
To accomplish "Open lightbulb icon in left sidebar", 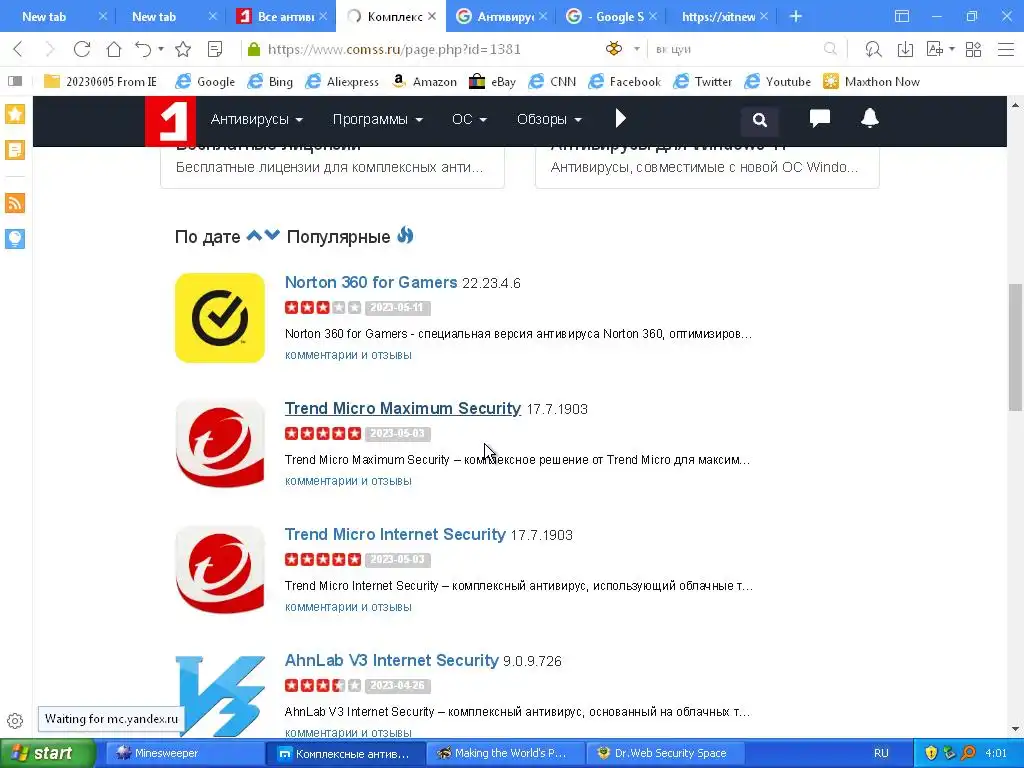I will (15, 239).
